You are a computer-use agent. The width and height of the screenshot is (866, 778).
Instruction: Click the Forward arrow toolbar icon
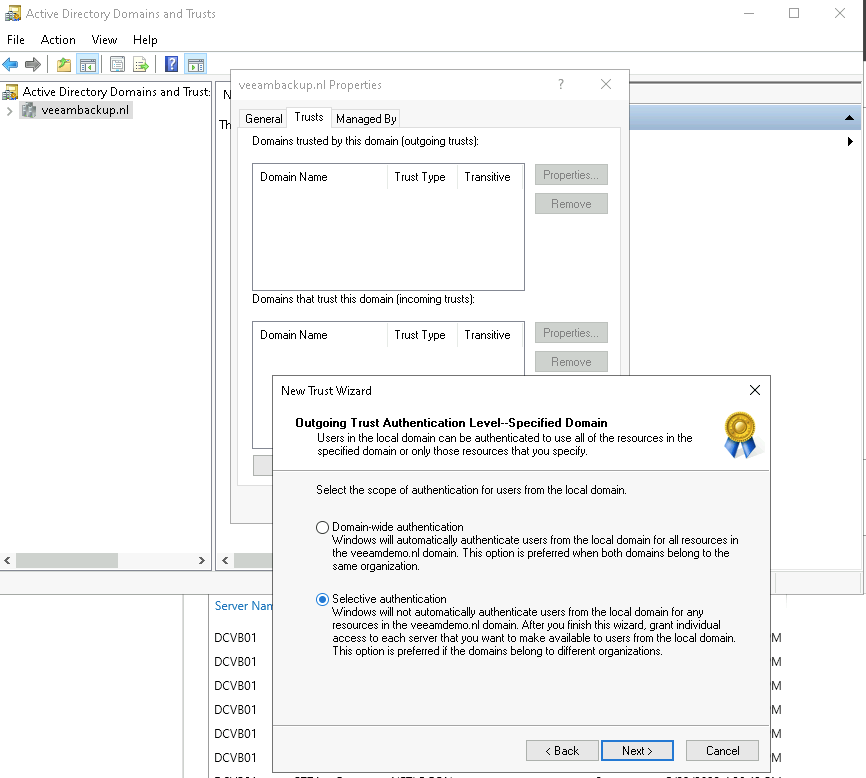pyautogui.click(x=33, y=65)
